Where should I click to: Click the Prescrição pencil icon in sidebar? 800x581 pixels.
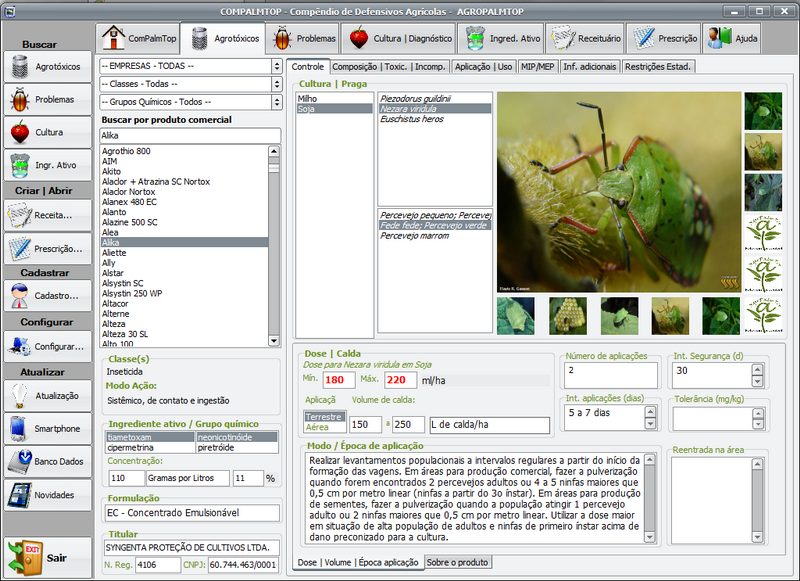pyautogui.click(x=20, y=249)
